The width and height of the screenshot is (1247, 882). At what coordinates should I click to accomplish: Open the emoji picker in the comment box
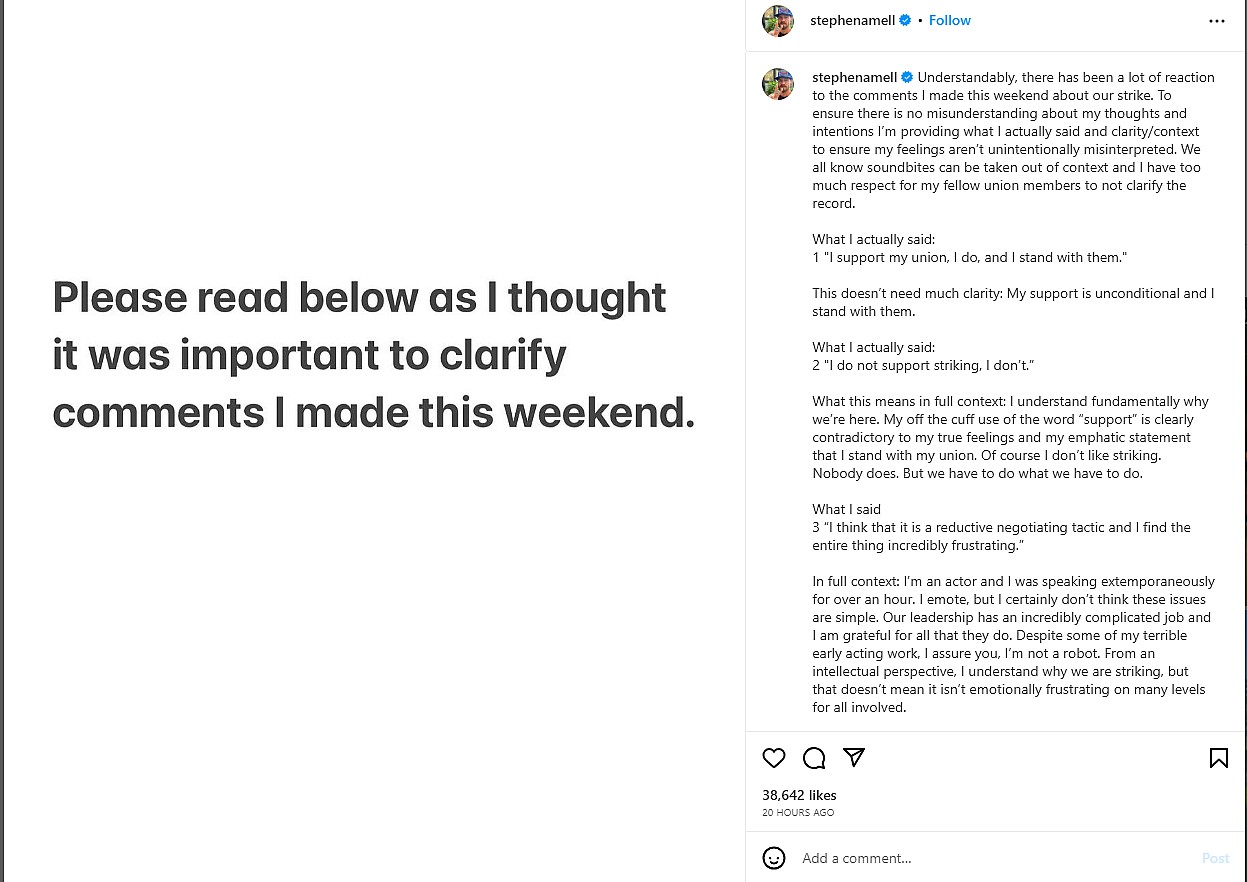[x=774, y=858]
